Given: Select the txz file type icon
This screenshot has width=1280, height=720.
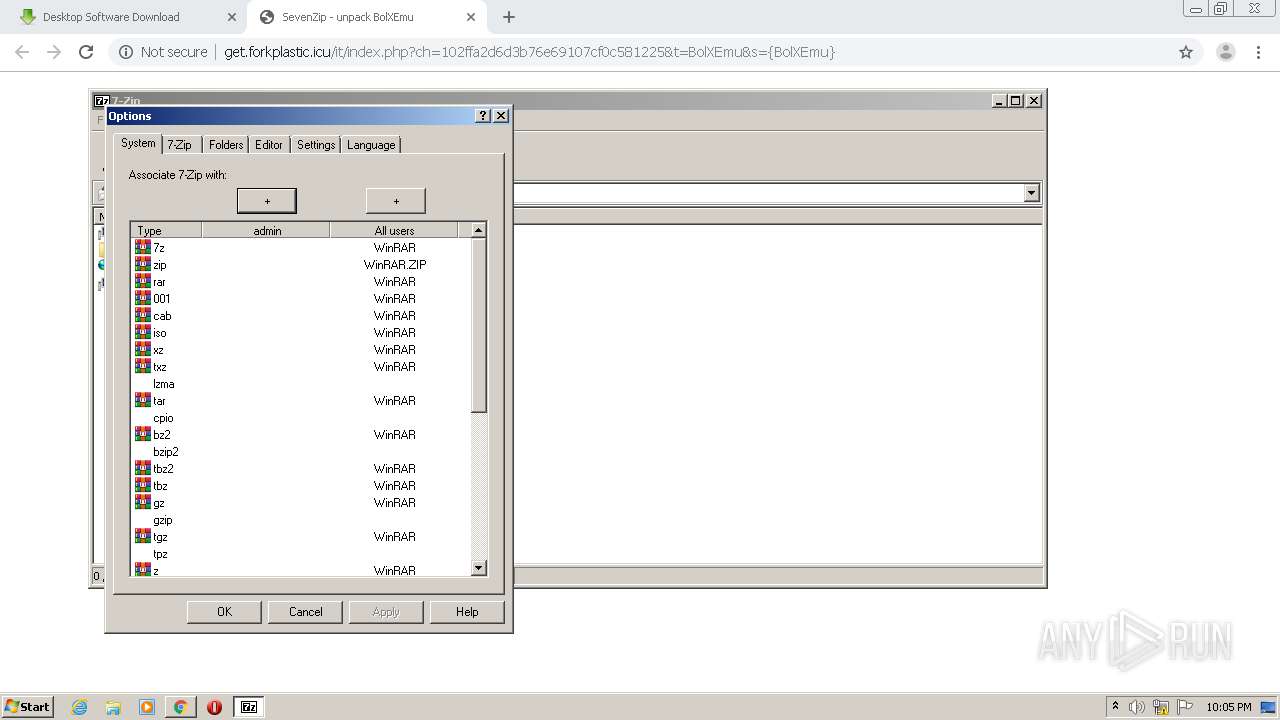Looking at the screenshot, I should pos(143,366).
